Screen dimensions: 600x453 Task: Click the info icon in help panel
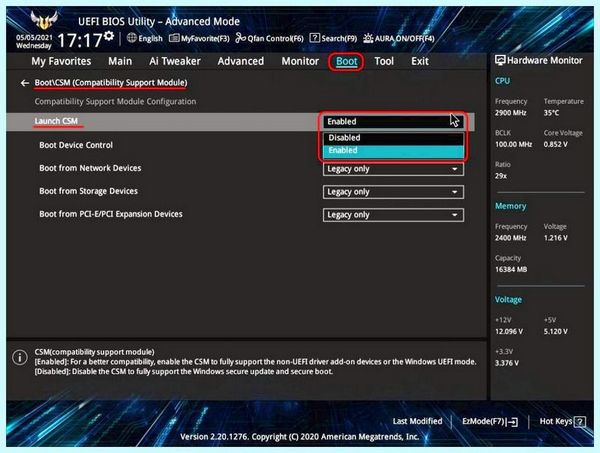click(x=20, y=357)
